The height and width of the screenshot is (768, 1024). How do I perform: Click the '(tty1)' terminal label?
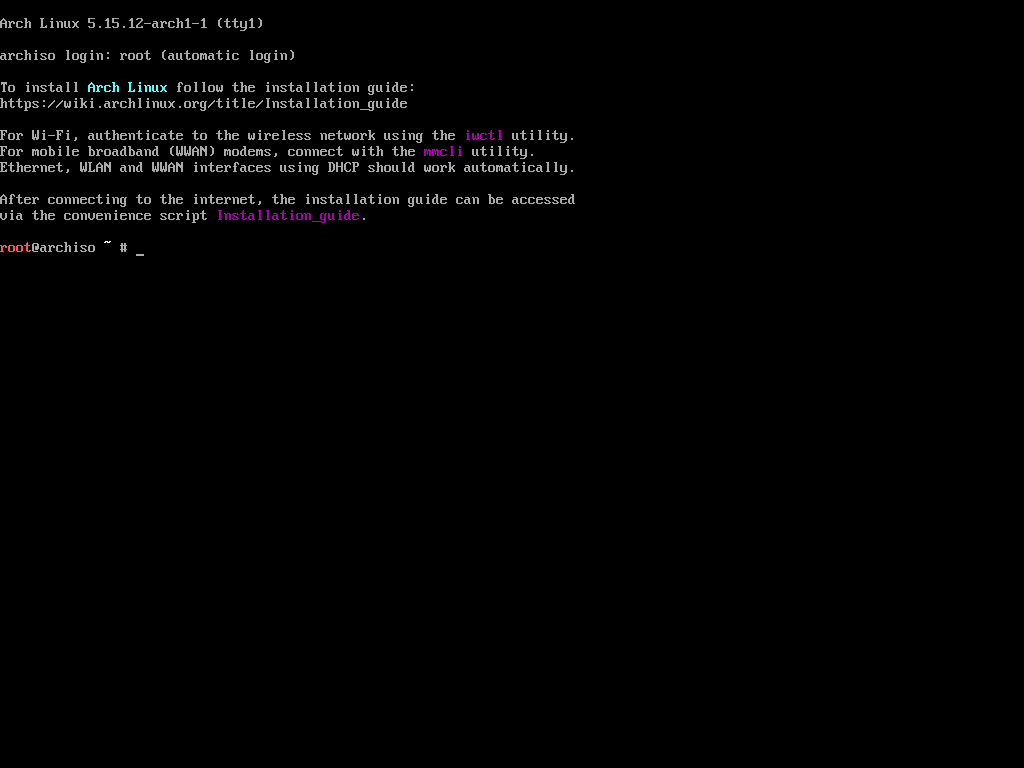tap(240, 24)
